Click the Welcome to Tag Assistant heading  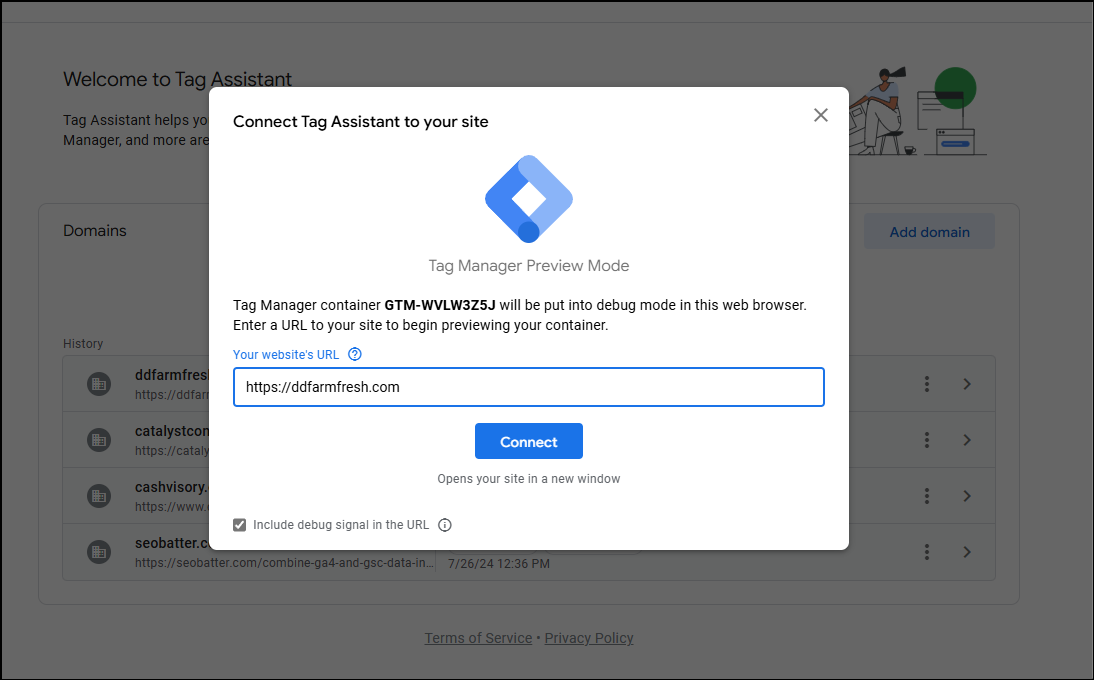click(x=177, y=80)
